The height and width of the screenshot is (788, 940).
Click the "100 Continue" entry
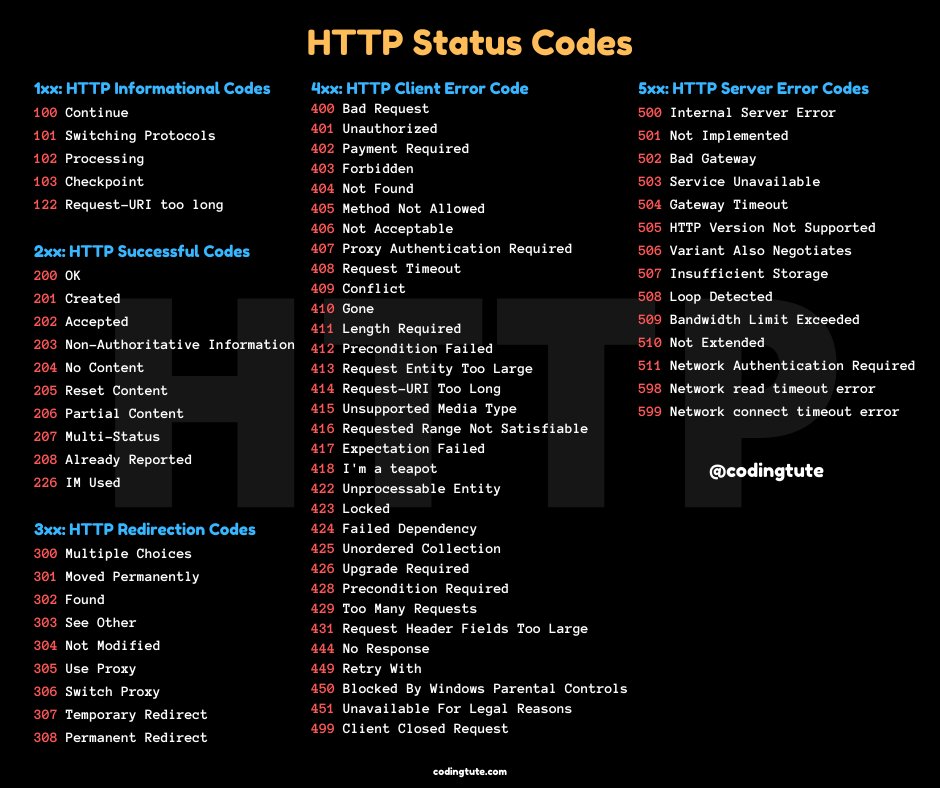tap(81, 113)
